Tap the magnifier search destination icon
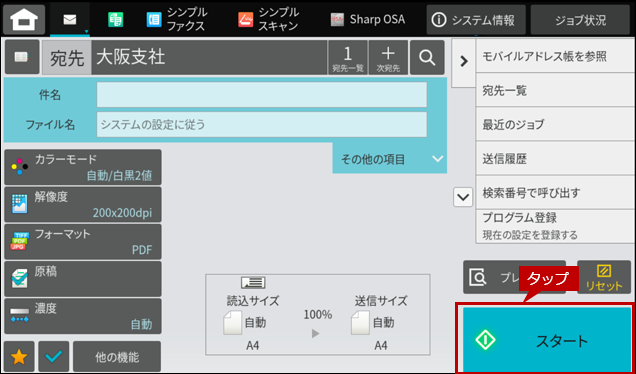 click(x=427, y=57)
